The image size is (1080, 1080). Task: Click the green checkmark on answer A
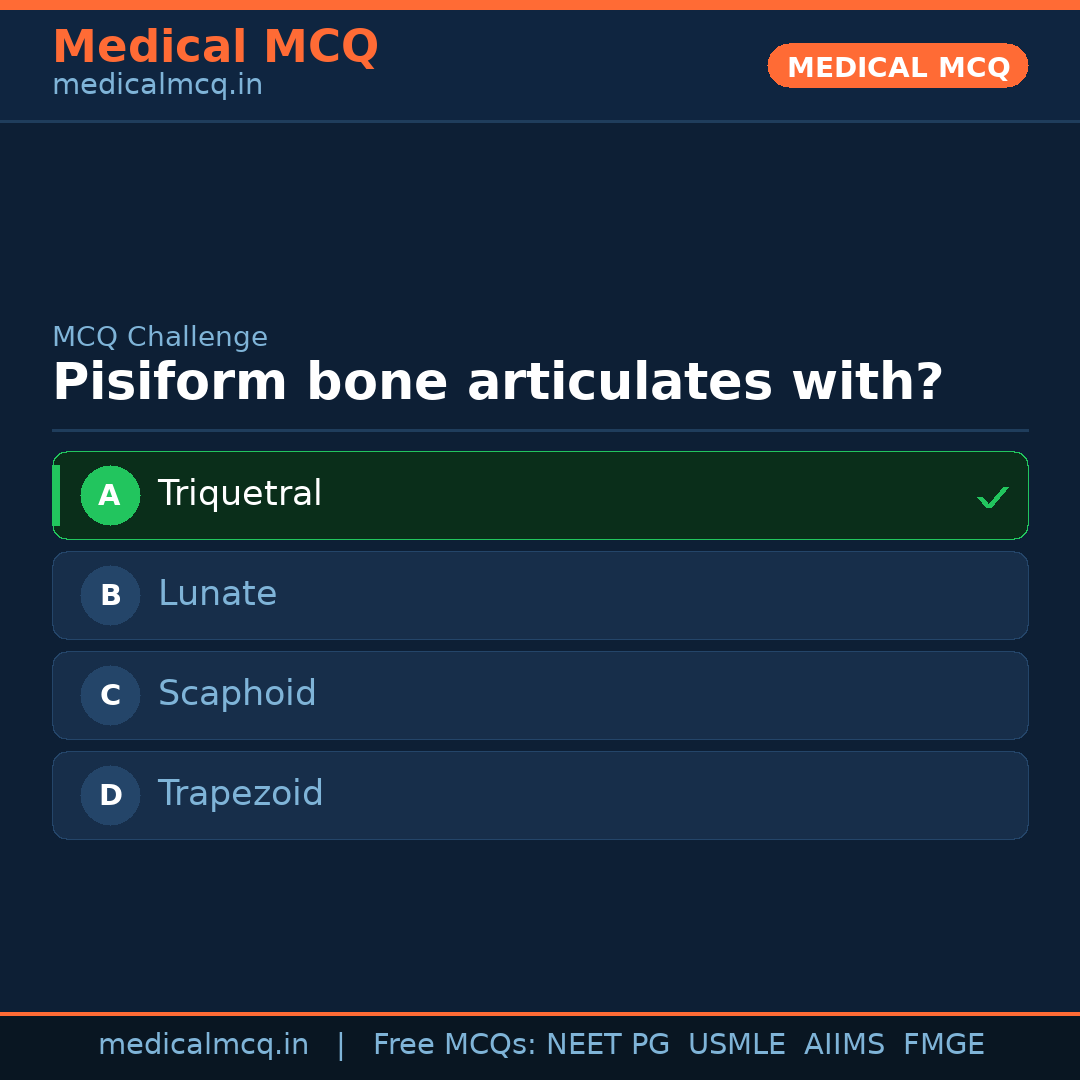coord(992,495)
